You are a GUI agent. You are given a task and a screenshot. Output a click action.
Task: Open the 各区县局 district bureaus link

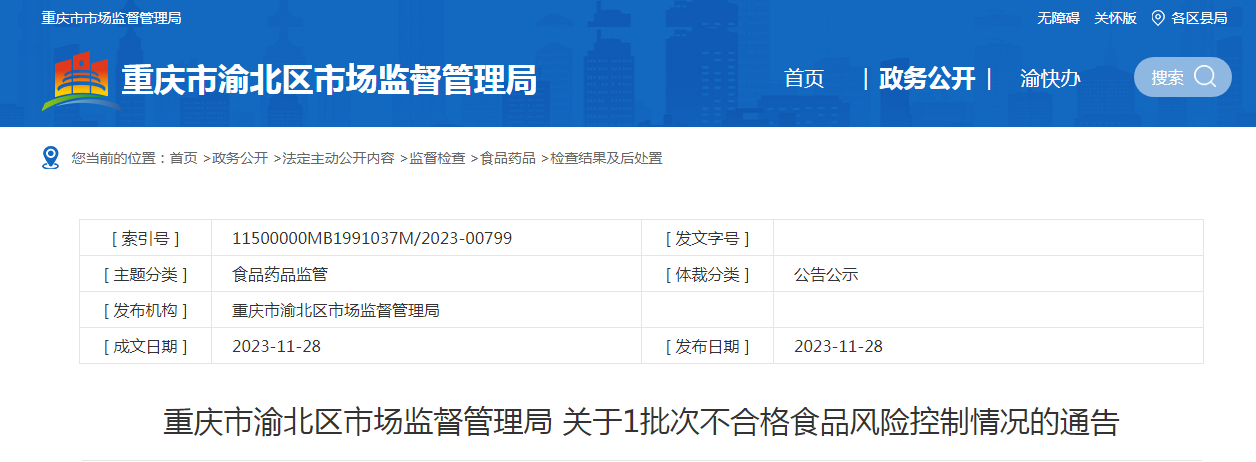click(1199, 18)
